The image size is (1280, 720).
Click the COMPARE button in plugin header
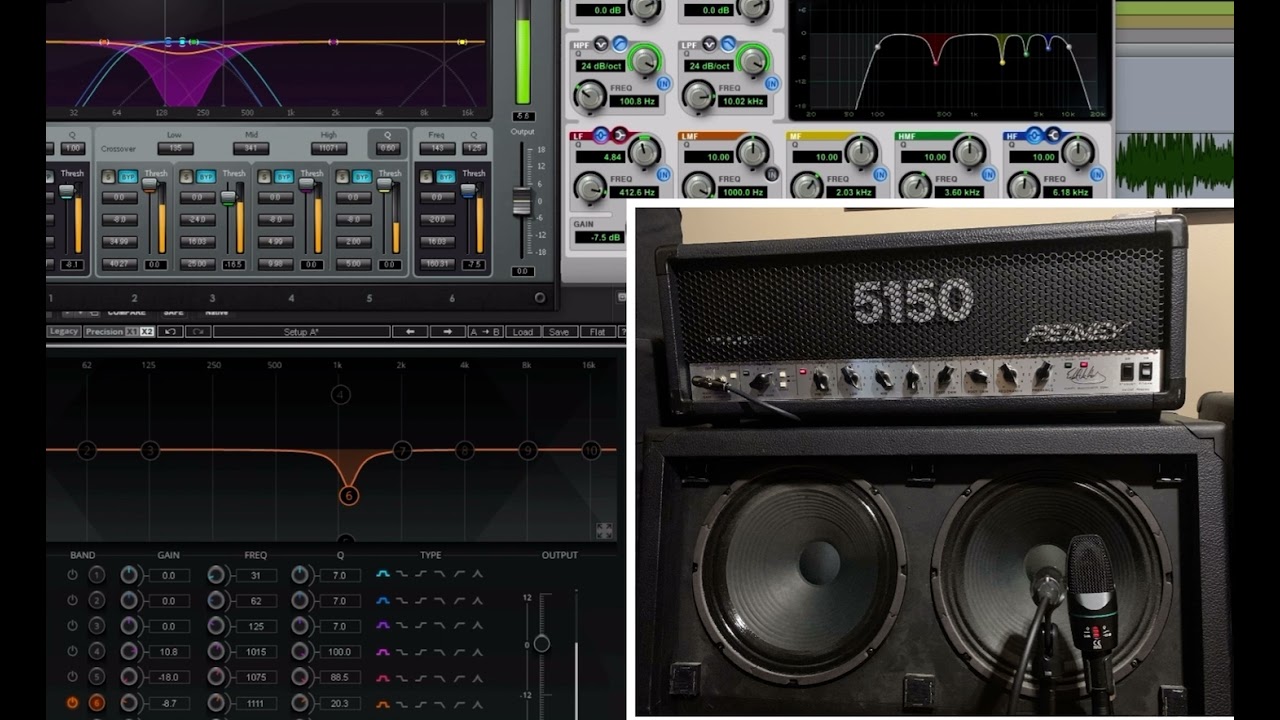point(126,313)
